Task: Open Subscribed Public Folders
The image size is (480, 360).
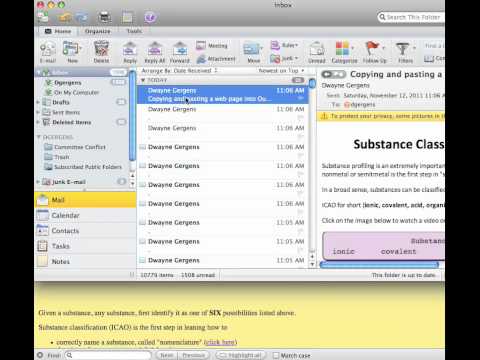Action: click(88, 167)
